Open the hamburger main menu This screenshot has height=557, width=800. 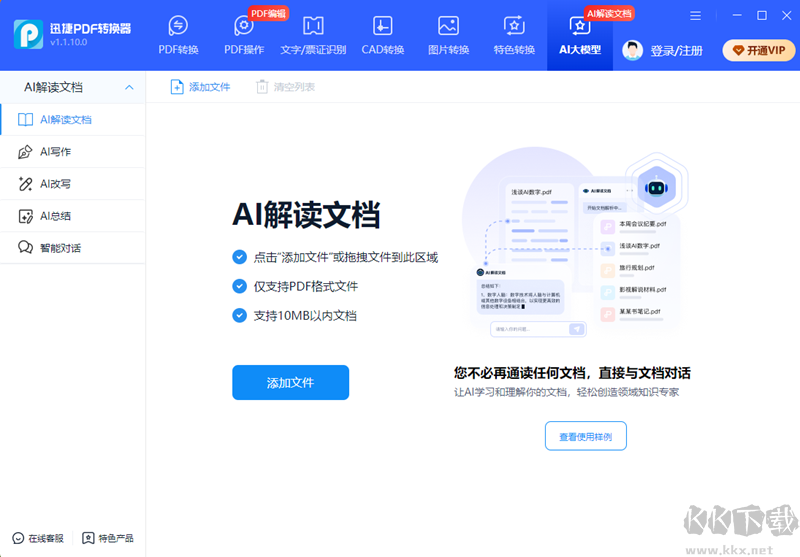[x=695, y=16]
